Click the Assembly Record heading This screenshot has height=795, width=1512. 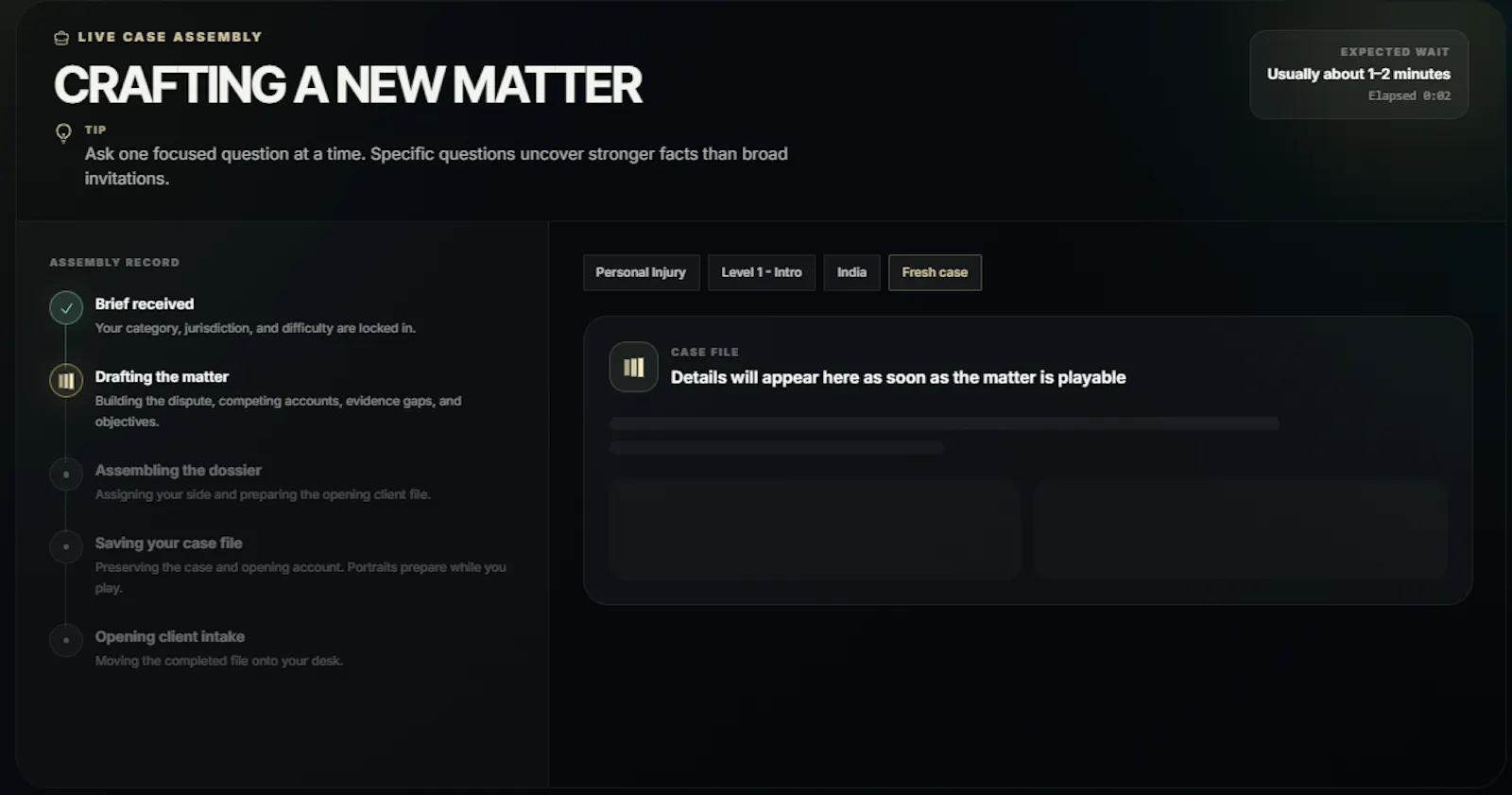[x=114, y=262]
